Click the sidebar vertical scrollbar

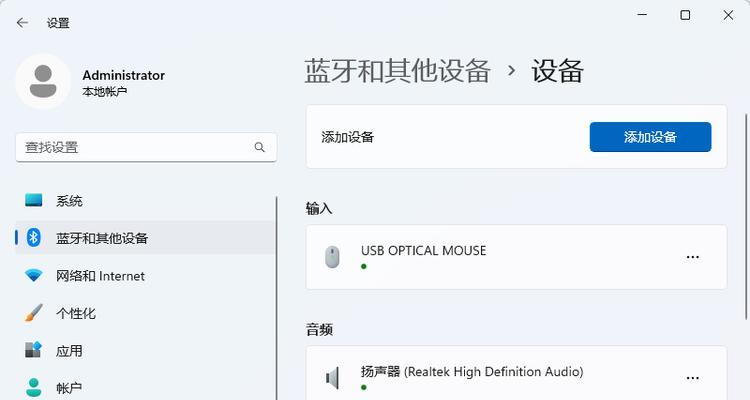click(x=276, y=298)
